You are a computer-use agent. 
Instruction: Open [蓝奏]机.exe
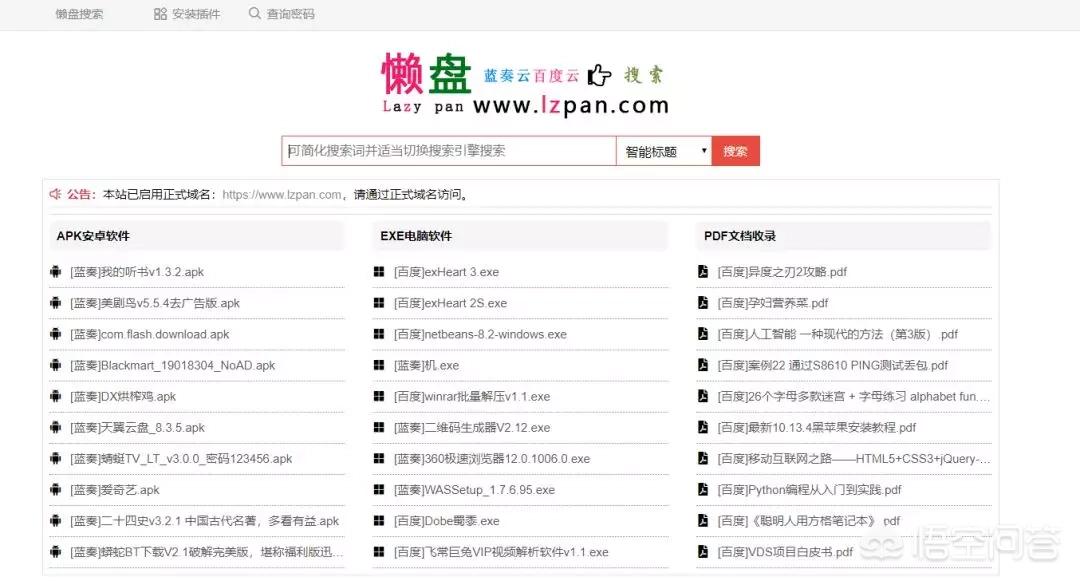(x=426, y=366)
